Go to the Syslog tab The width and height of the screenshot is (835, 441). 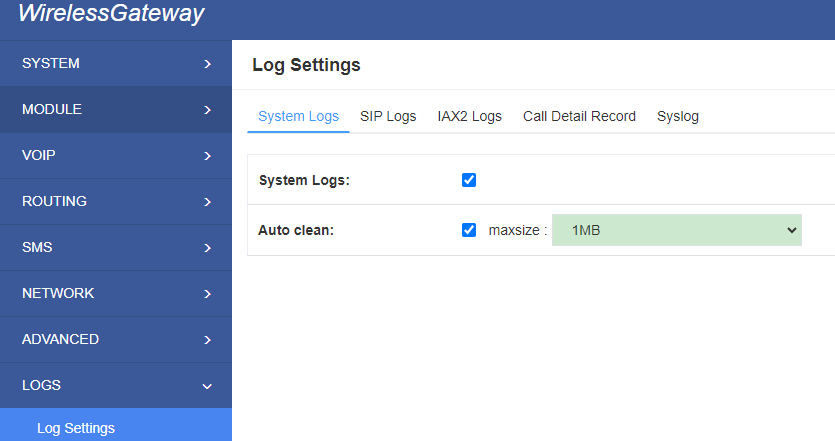[x=677, y=116]
